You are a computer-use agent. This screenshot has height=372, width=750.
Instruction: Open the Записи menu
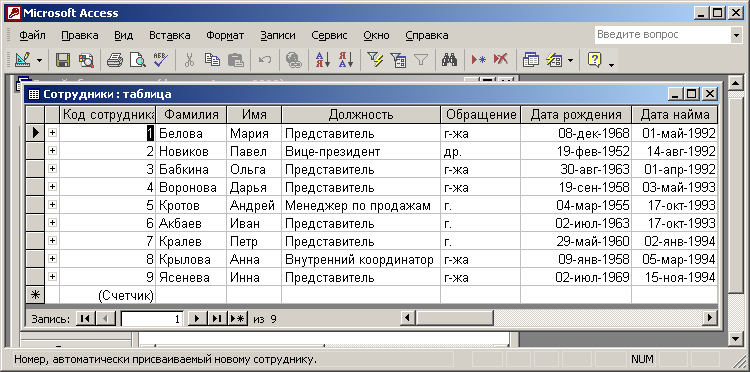[278, 35]
